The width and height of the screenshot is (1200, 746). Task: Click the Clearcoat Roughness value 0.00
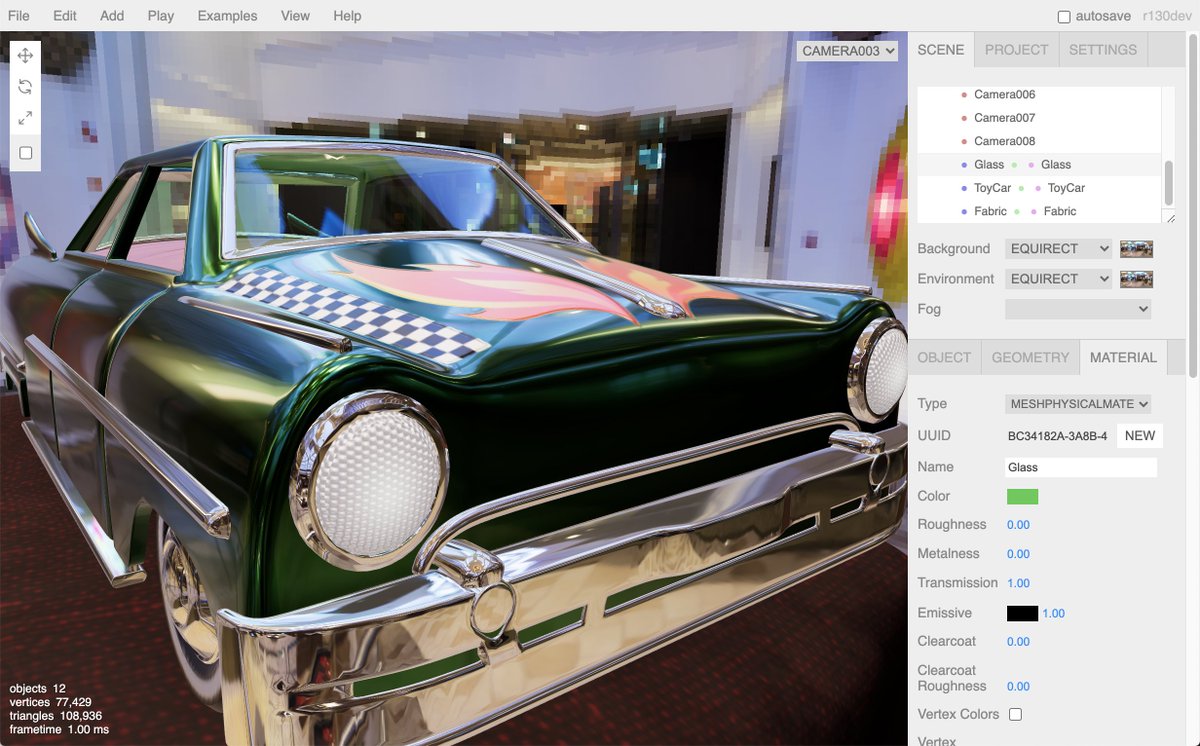coord(1018,686)
